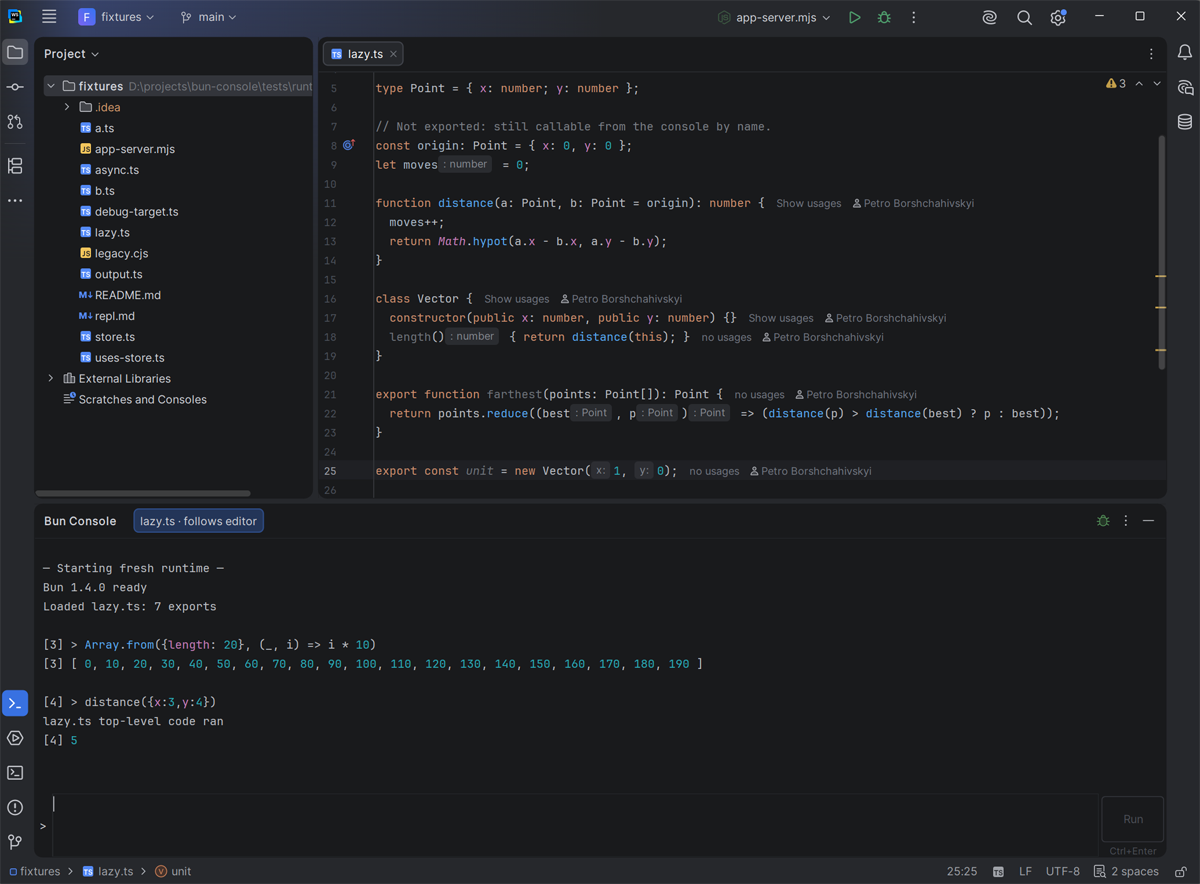Collapse the fixtures root folder
This screenshot has height=884, width=1200.
(51, 86)
